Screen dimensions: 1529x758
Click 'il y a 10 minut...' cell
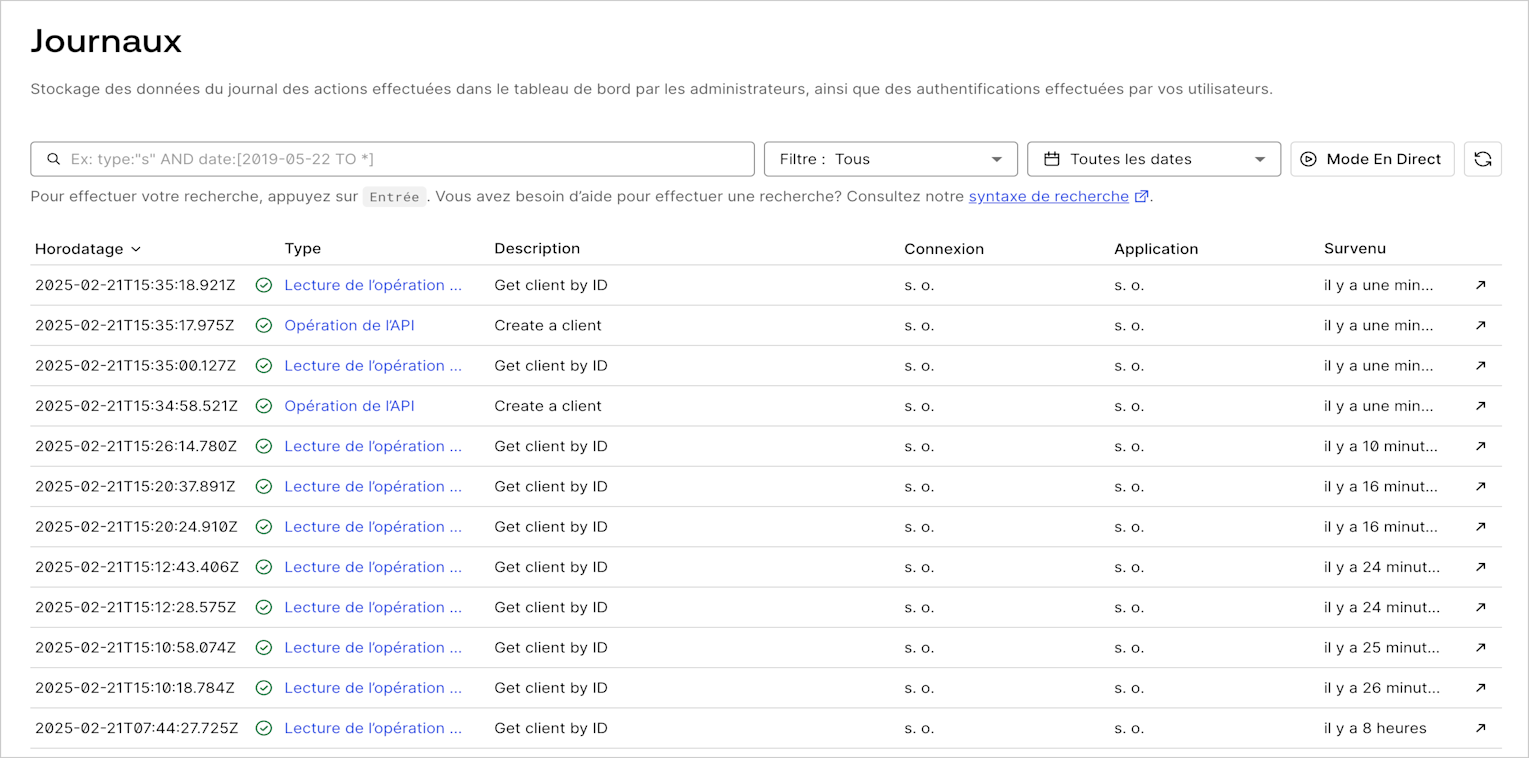(x=1381, y=446)
